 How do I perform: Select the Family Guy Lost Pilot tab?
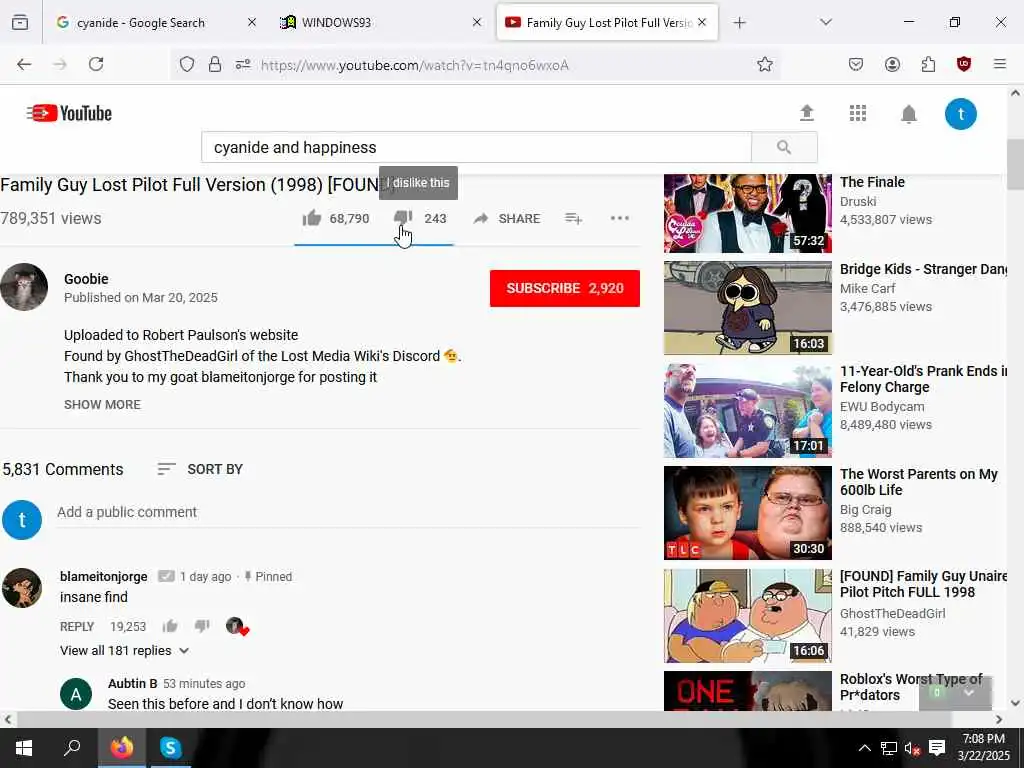[607, 23]
